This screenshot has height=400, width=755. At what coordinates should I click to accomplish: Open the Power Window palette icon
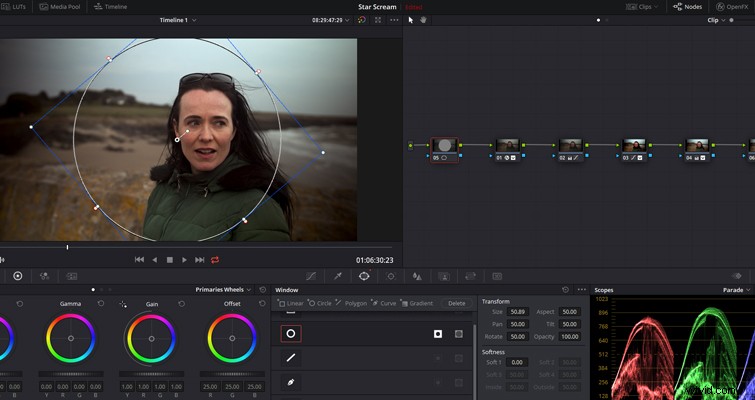(x=364, y=276)
